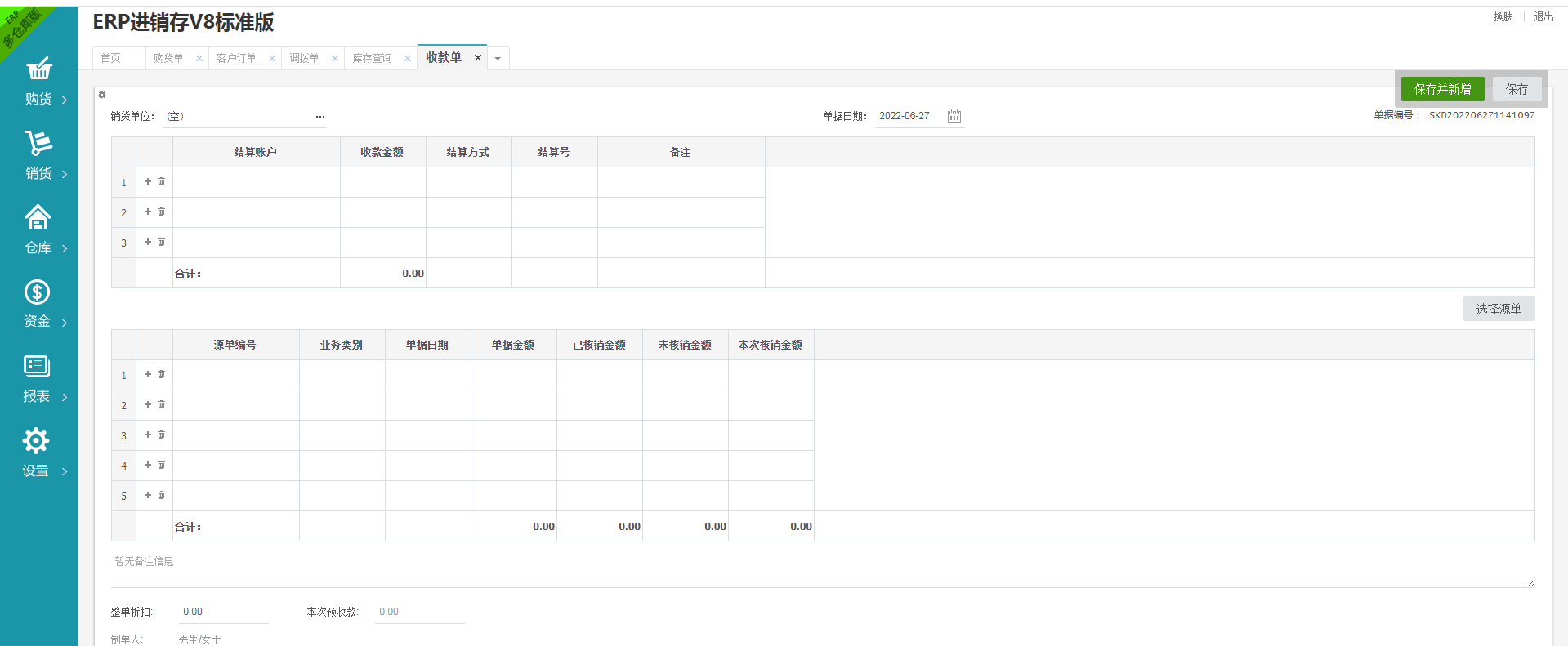This screenshot has height=646, width=1568.
Task: Delete settlement account row 3
Action: pos(161,242)
